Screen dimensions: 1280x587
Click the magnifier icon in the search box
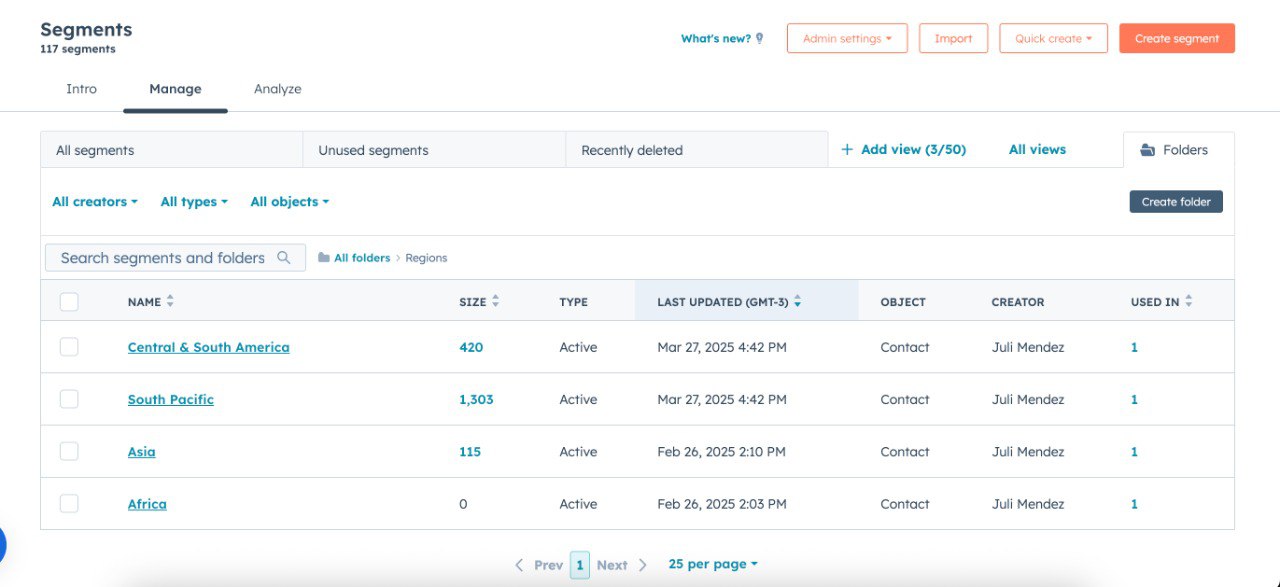[284, 258]
